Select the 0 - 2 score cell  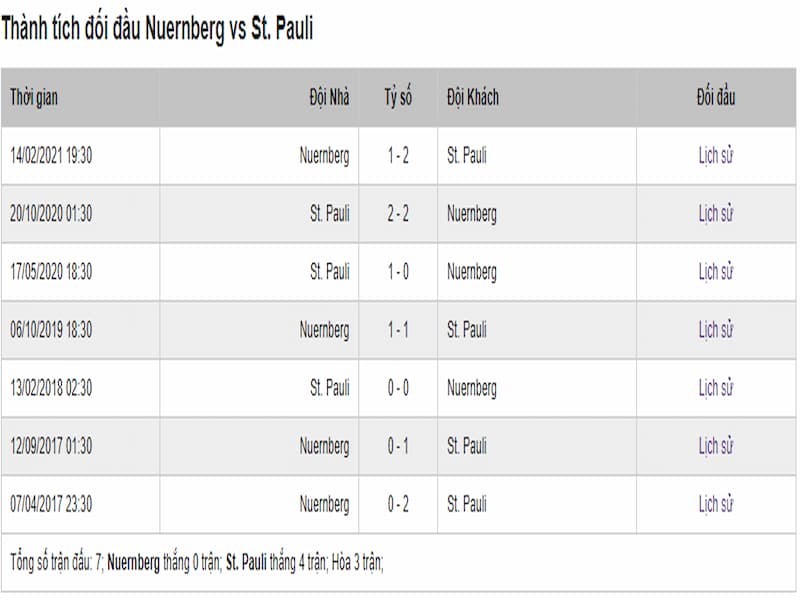398,505
